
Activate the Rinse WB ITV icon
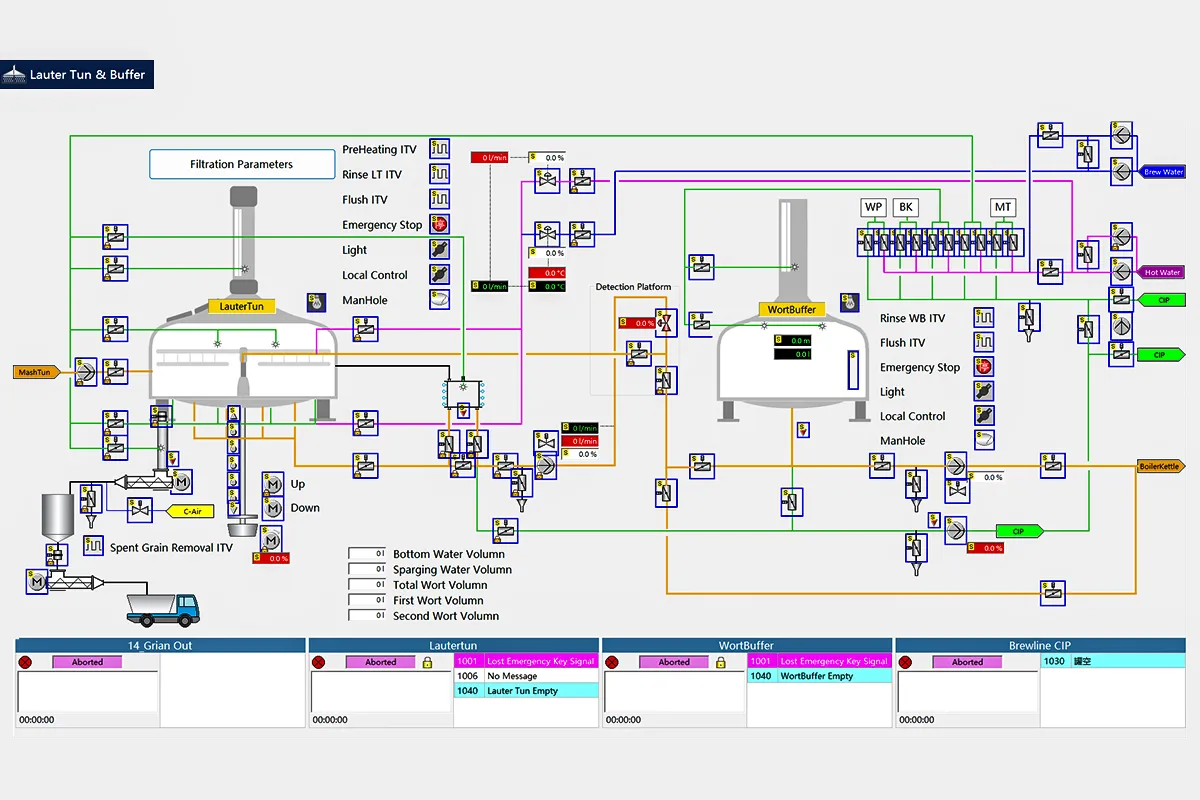point(984,318)
